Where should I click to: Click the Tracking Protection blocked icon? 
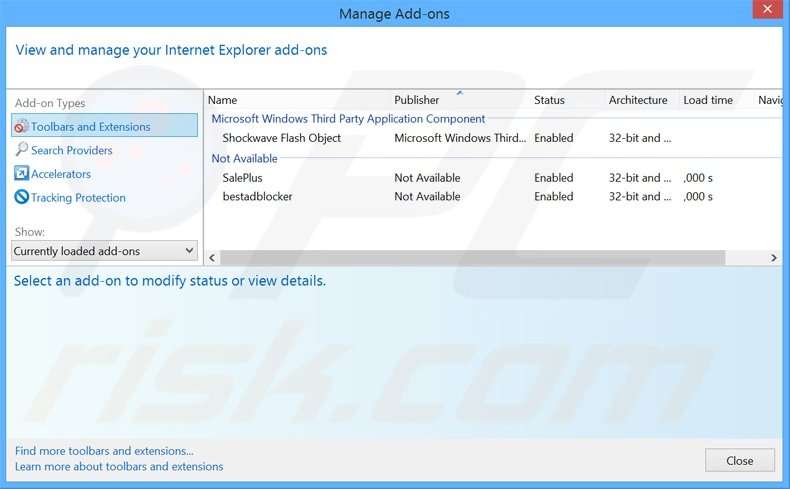coord(22,197)
